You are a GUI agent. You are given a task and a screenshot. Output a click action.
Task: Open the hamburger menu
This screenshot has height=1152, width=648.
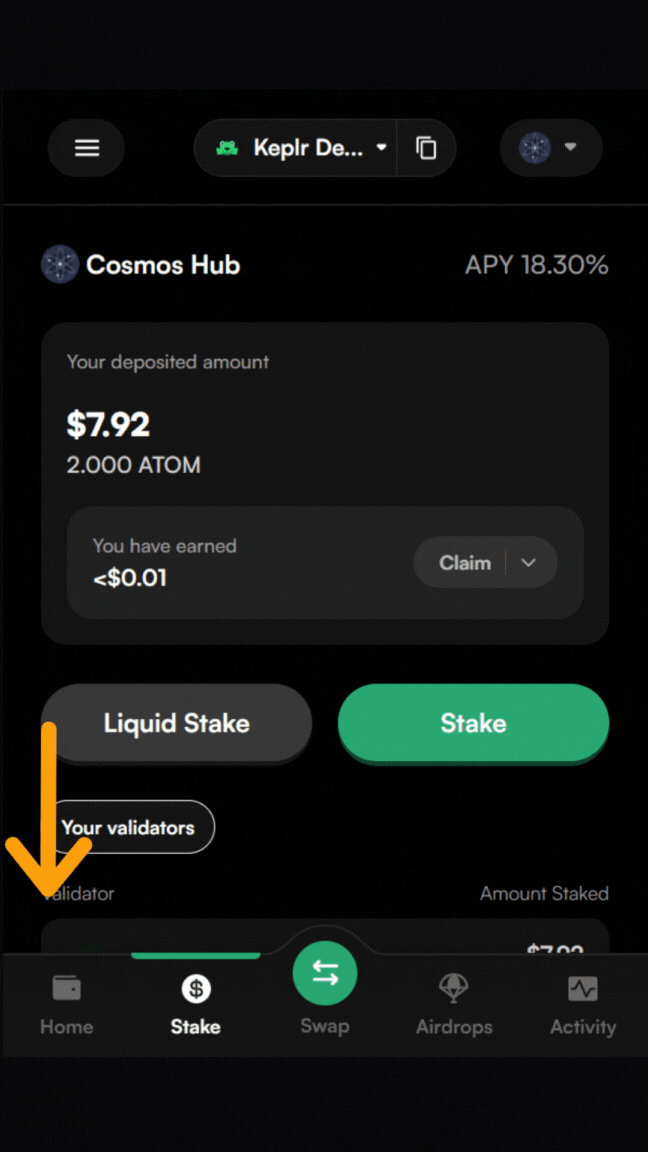tap(87, 148)
